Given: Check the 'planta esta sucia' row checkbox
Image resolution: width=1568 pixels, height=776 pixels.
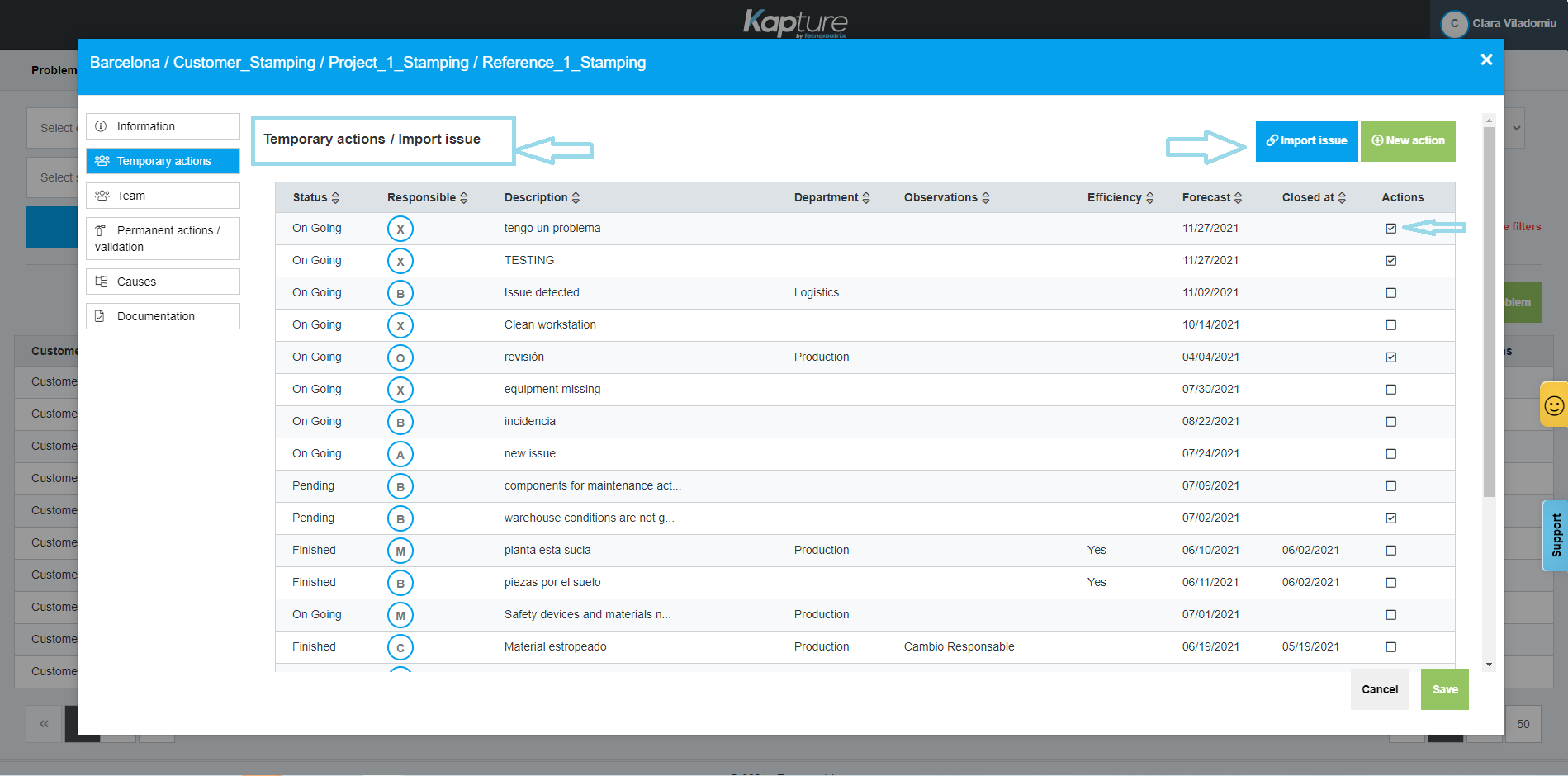Looking at the screenshot, I should (1390, 551).
